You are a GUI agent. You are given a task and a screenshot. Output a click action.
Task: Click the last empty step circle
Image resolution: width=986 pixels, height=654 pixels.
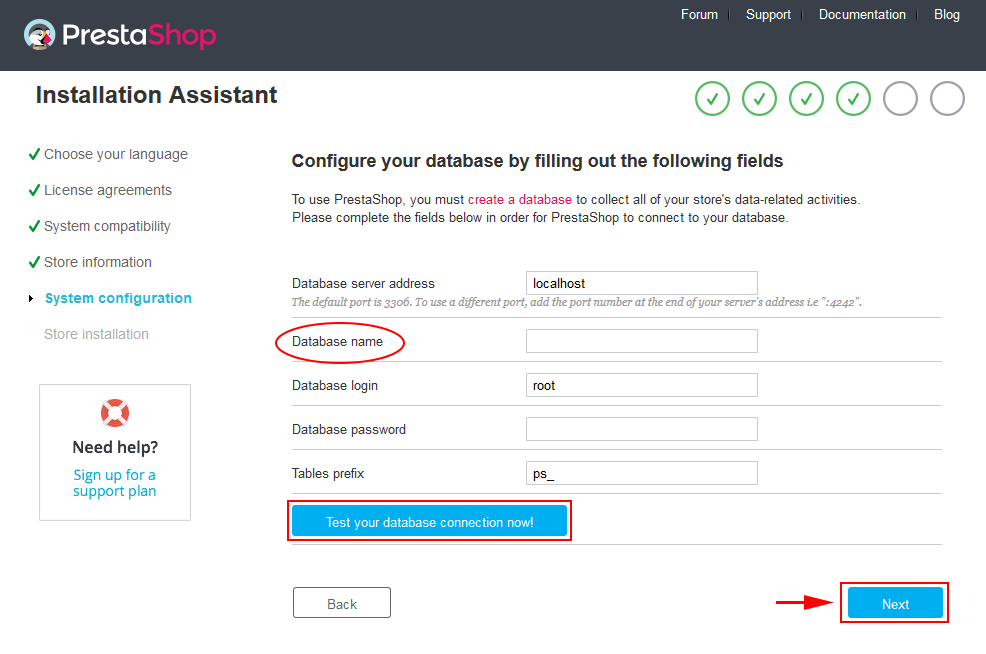(x=948, y=99)
